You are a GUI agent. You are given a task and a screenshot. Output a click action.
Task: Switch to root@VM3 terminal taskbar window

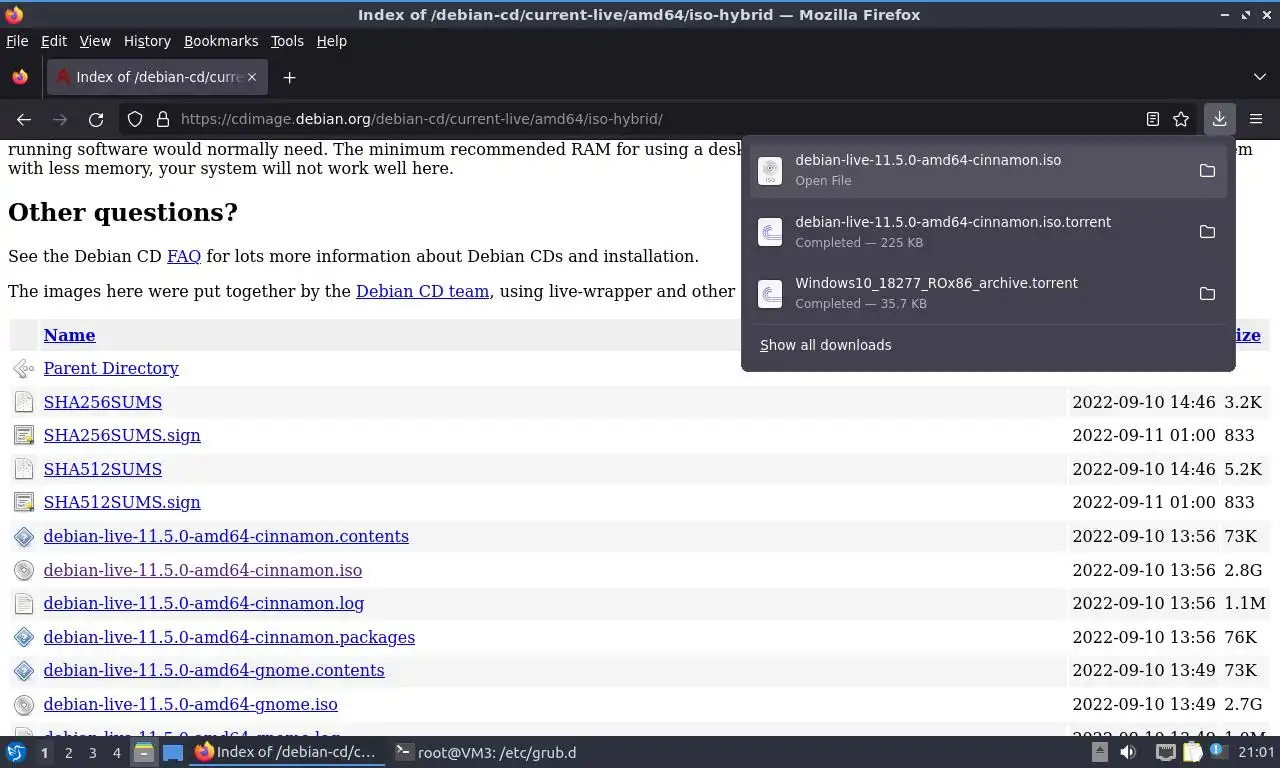coord(485,752)
